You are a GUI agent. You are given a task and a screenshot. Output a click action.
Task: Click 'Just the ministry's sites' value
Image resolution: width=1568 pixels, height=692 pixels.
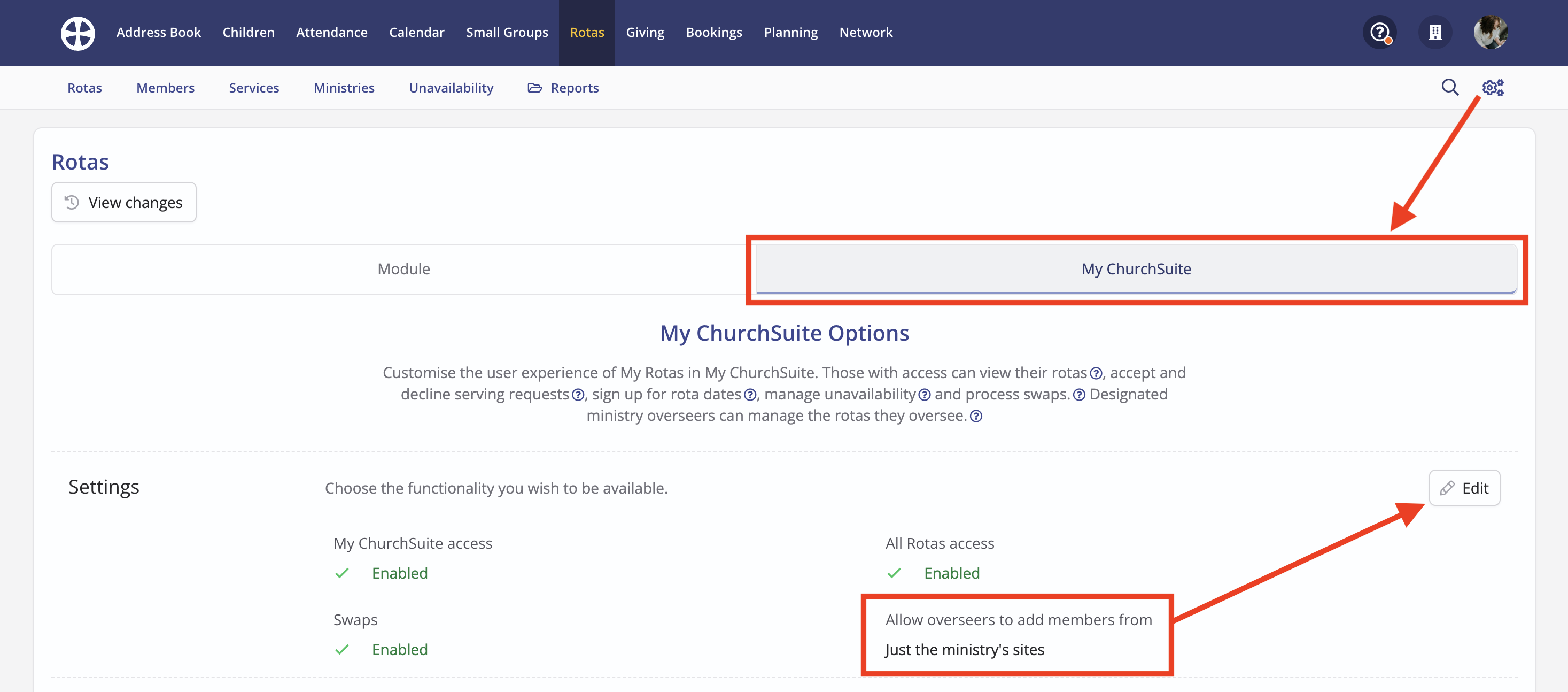click(x=965, y=650)
